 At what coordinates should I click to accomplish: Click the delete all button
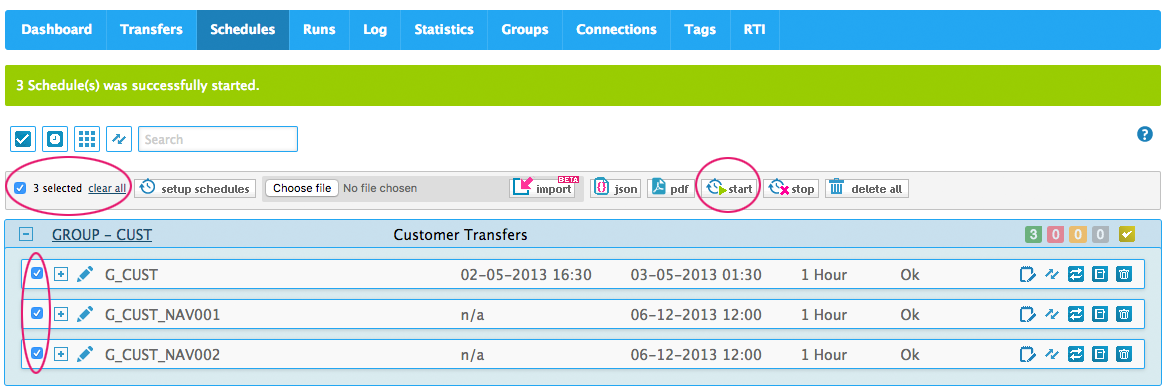(x=867, y=188)
